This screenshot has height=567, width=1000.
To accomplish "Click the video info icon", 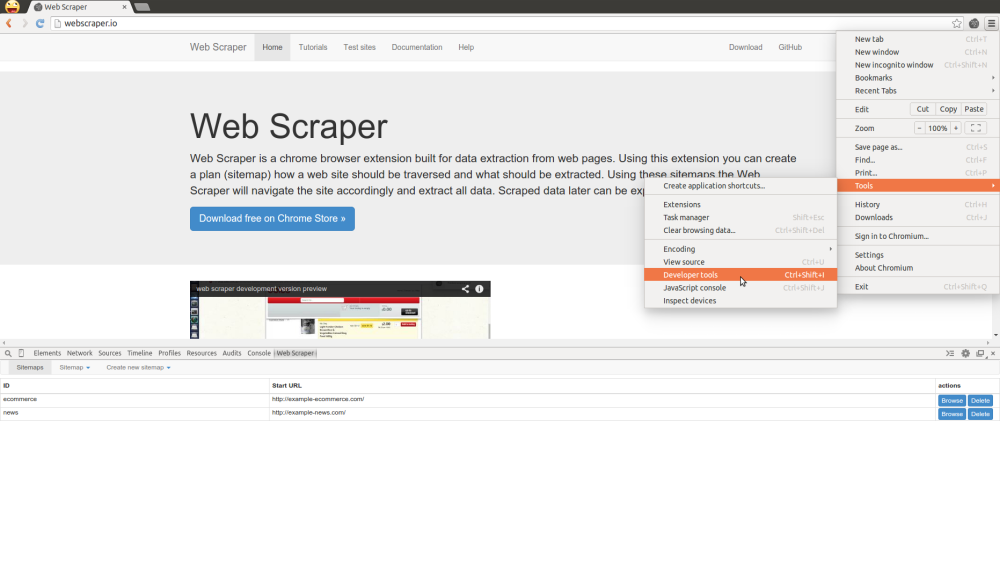I will click(479, 289).
